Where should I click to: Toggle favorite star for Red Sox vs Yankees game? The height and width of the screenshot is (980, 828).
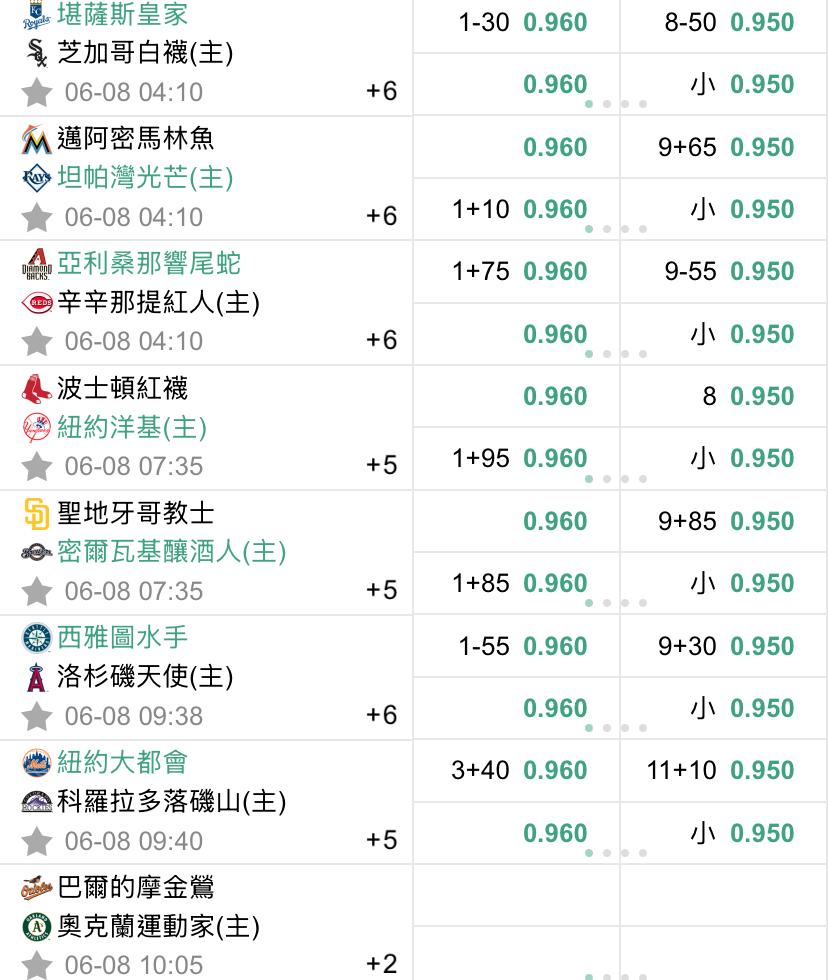click(x=37, y=466)
